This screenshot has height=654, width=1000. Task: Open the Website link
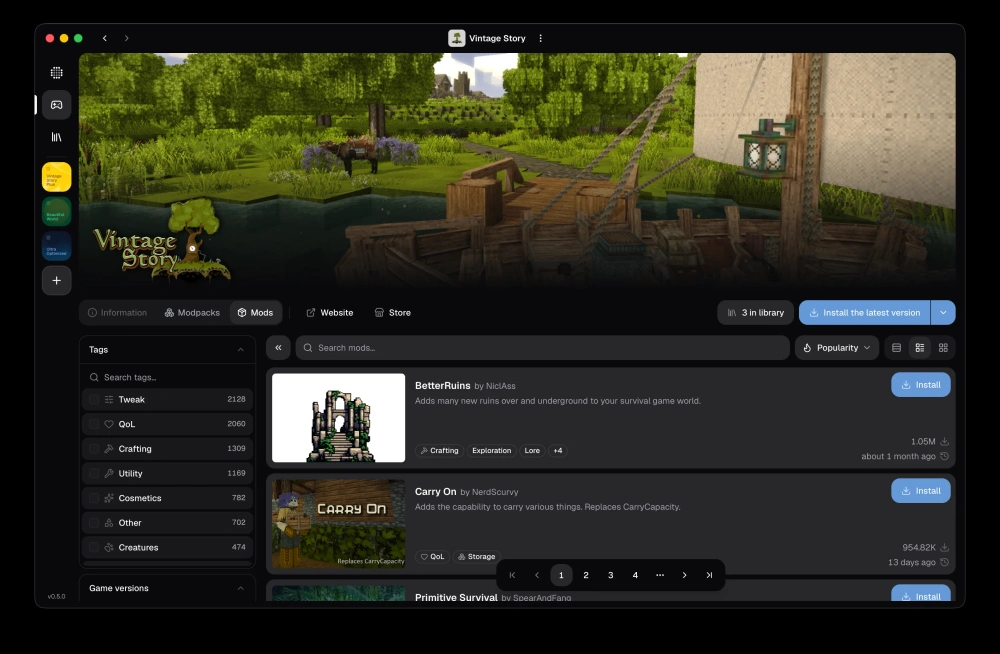tap(330, 313)
